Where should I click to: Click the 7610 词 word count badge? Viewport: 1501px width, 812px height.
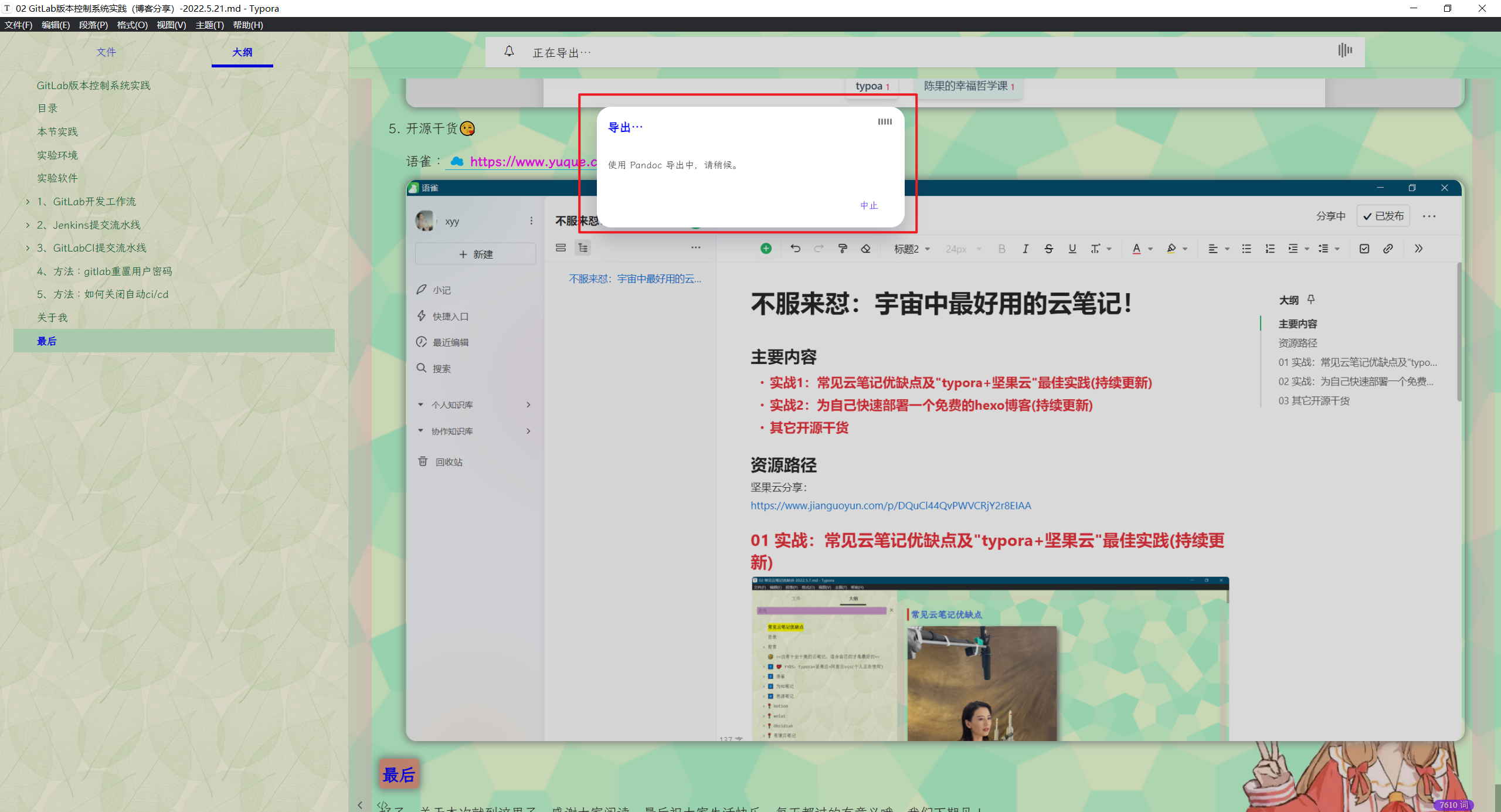(1454, 805)
